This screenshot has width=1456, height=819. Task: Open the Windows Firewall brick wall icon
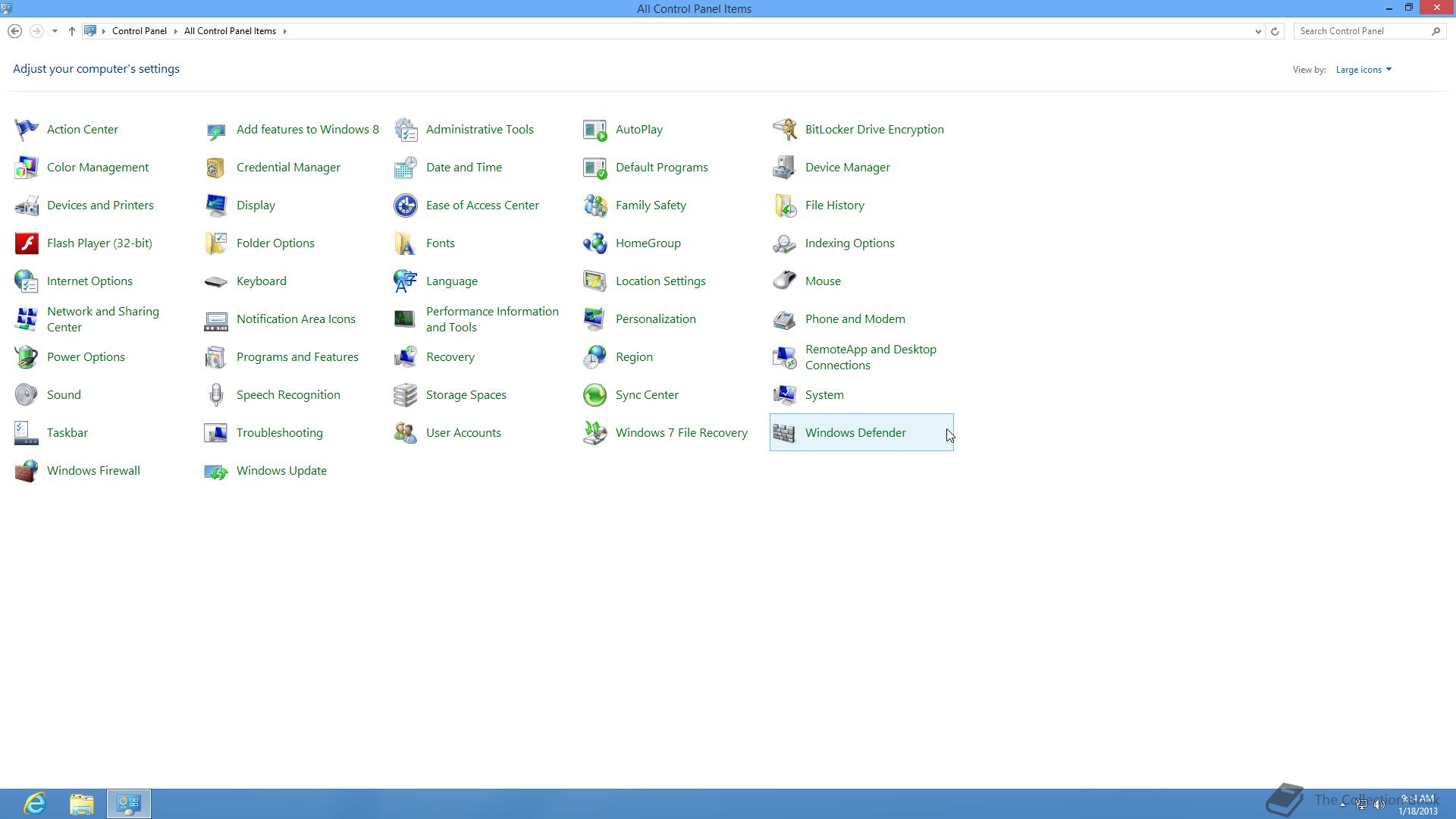[27, 471]
